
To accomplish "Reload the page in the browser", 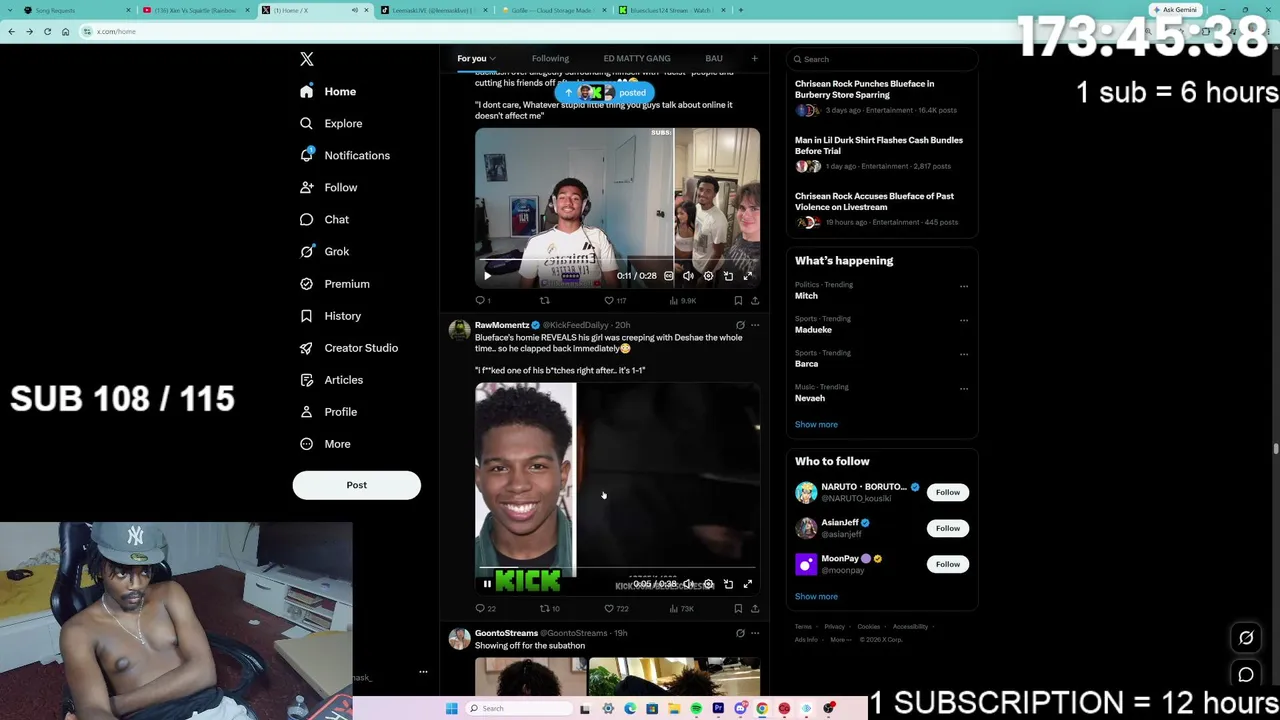I will point(47,31).
